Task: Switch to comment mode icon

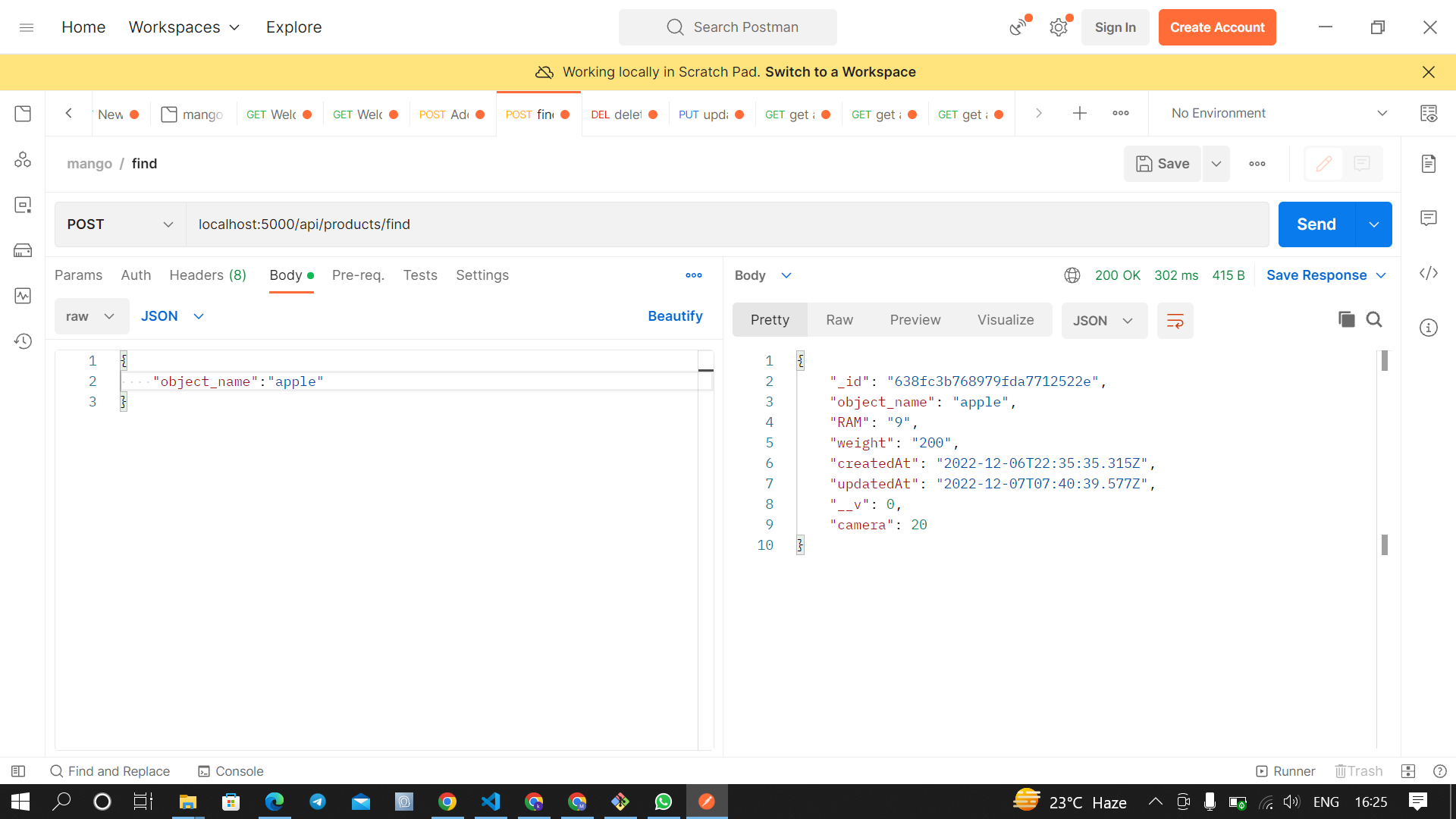Action: pos(1362,164)
